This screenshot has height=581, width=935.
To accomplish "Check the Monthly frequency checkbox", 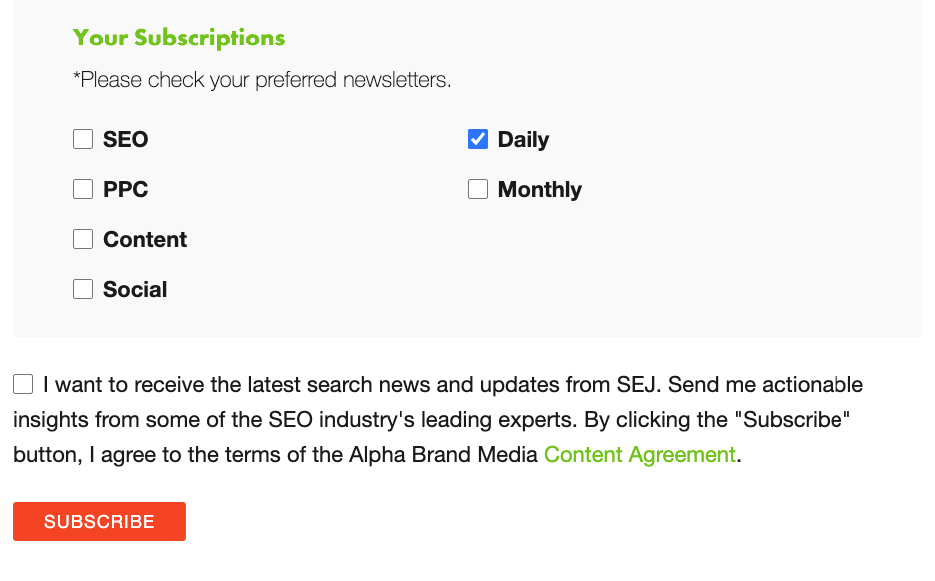I will click(x=478, y=189).
